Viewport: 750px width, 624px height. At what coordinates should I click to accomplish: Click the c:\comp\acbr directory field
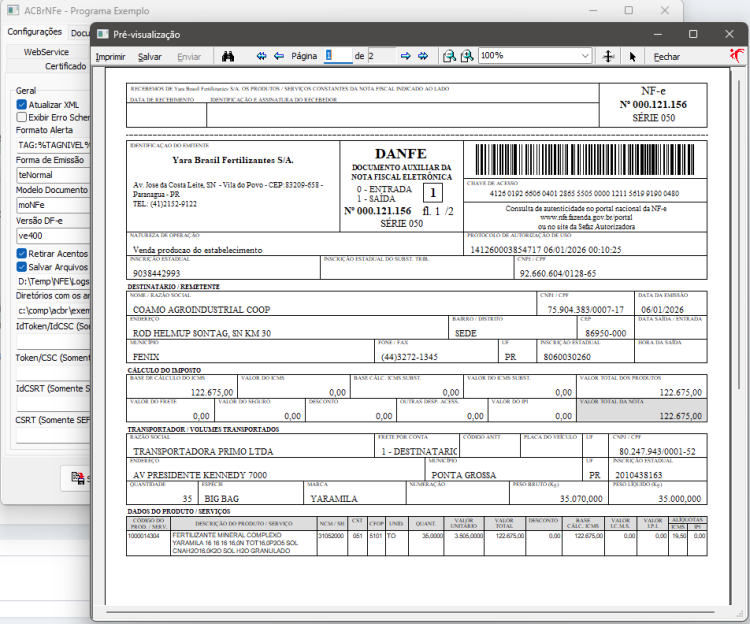pos(53,311)
